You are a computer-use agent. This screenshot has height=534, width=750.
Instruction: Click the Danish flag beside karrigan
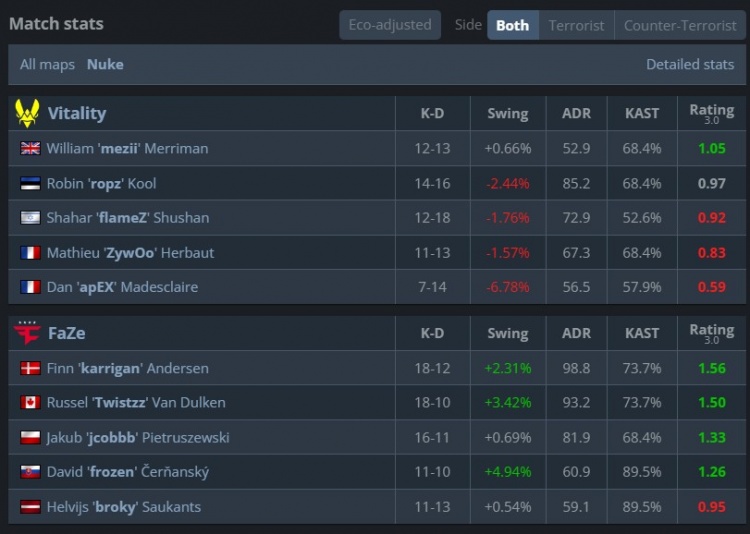(30, 369)
